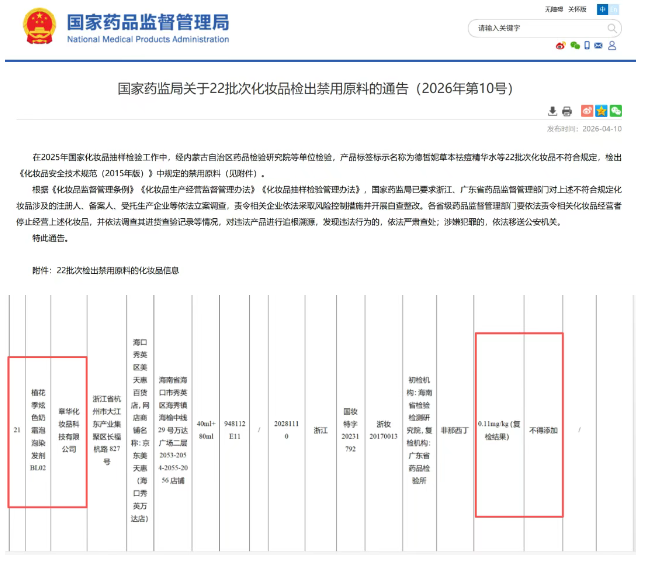646x561 pixels.
Task: Open the header Weibo icon
Action: click(560, 45)
